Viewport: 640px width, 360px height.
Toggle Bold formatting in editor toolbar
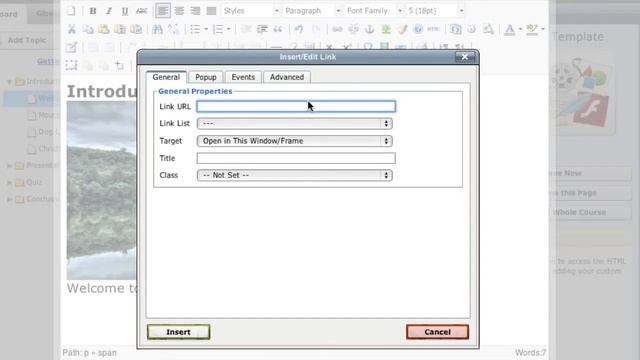(93, 11)
